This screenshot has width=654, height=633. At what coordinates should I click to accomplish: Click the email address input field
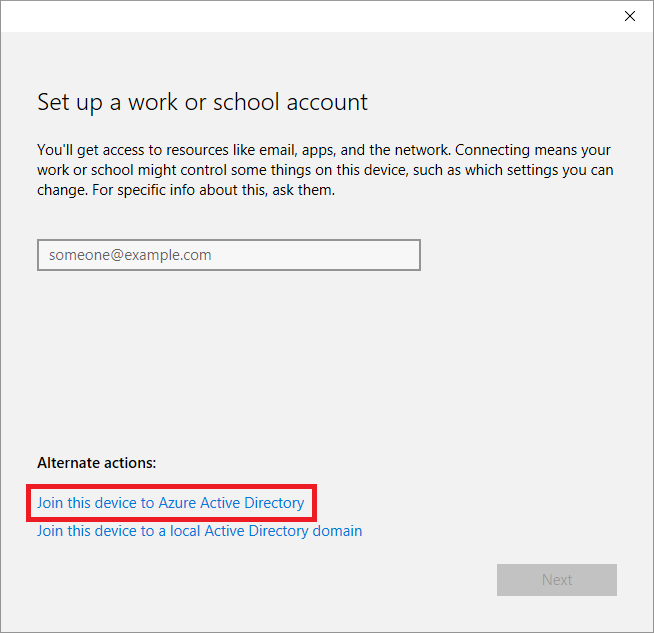pos(228,255)
